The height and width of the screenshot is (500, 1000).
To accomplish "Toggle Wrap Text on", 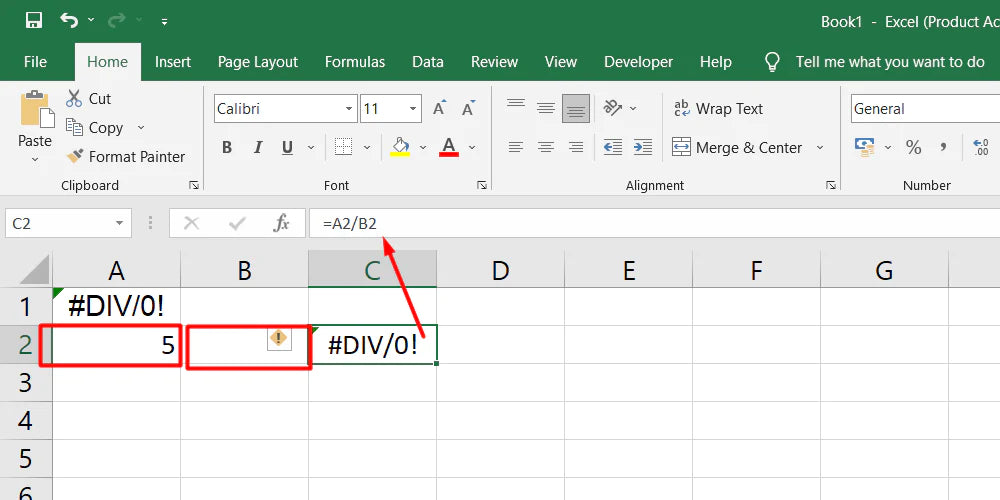I will pos(718,109).
